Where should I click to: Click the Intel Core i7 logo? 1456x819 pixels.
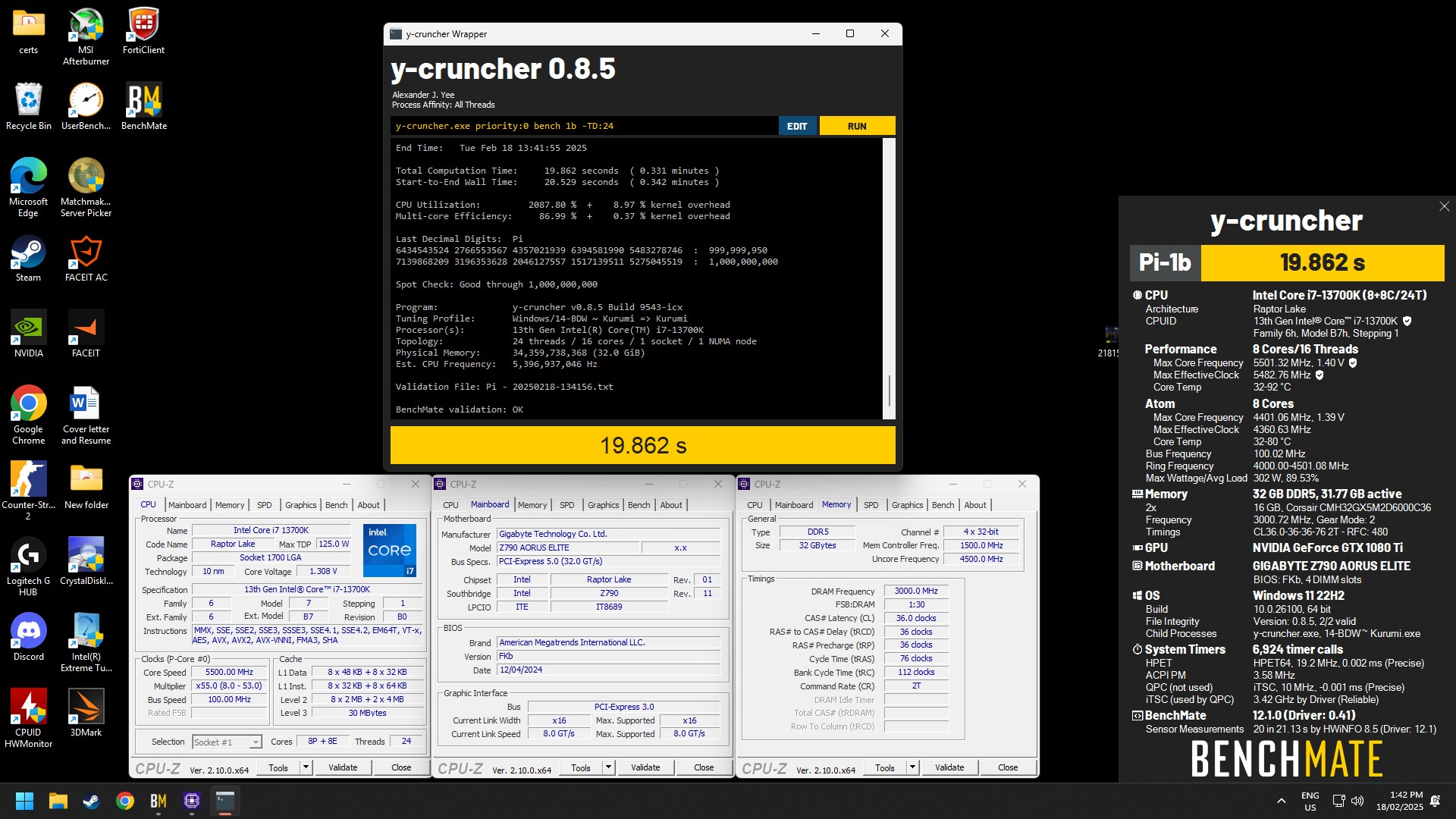point(390,550)
